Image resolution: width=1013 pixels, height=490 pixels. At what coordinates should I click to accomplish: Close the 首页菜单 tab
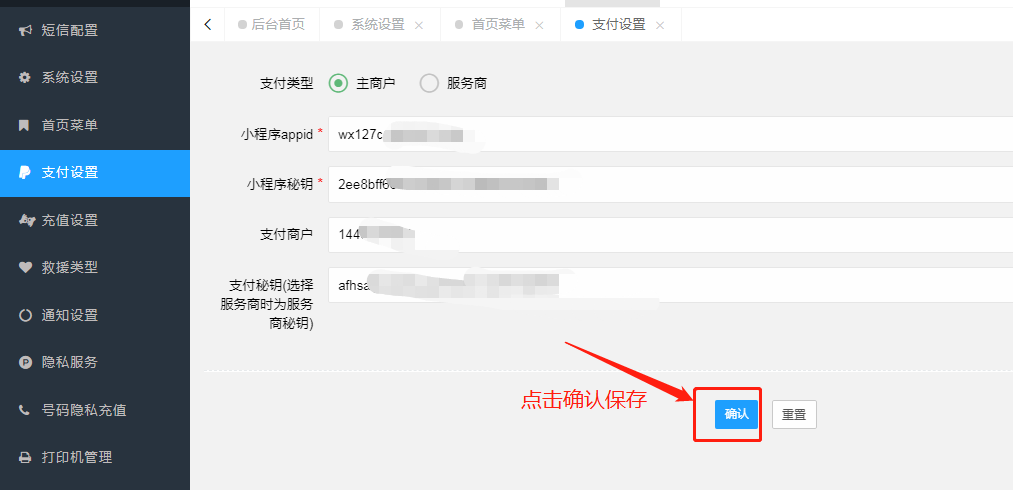click(539, 25)
